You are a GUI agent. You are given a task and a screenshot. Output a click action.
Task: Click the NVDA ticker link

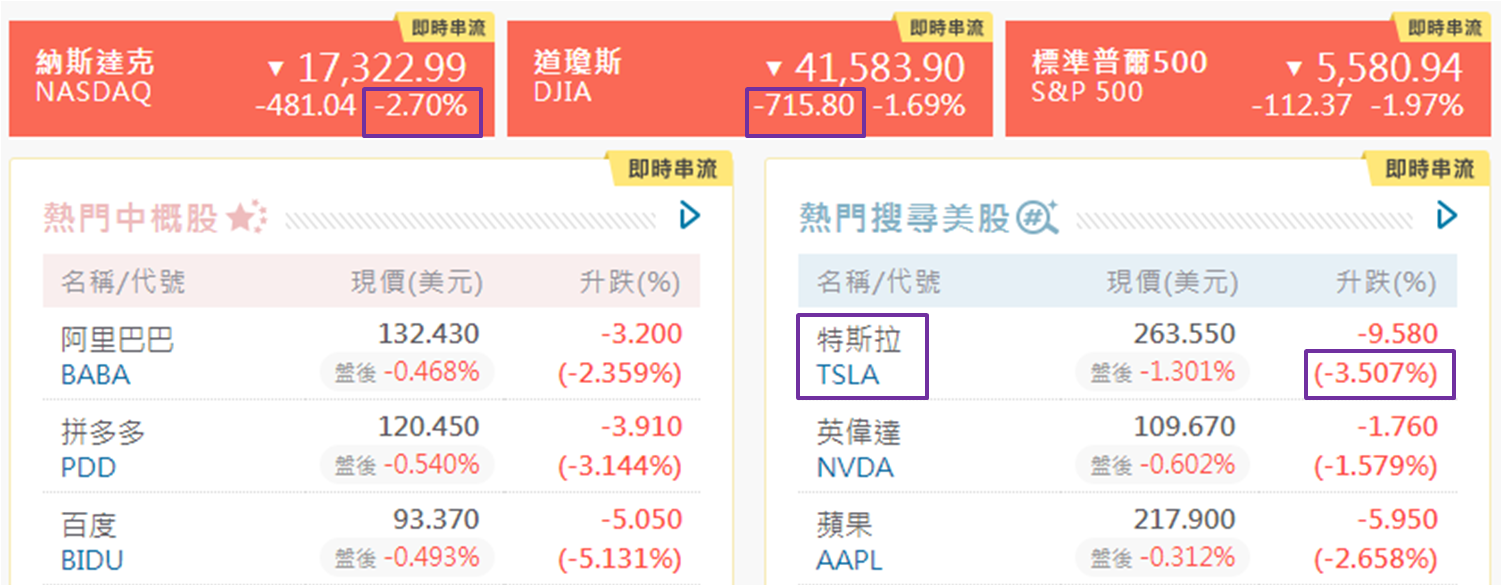(855, 468)
